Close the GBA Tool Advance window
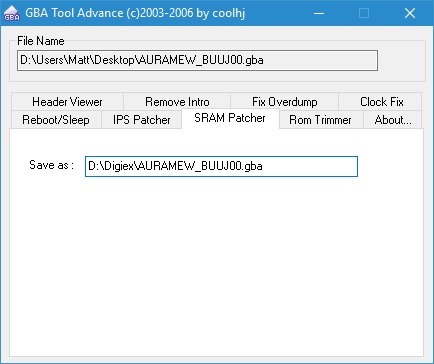This screenshot has width=434, height=364. tap(410, 13)
